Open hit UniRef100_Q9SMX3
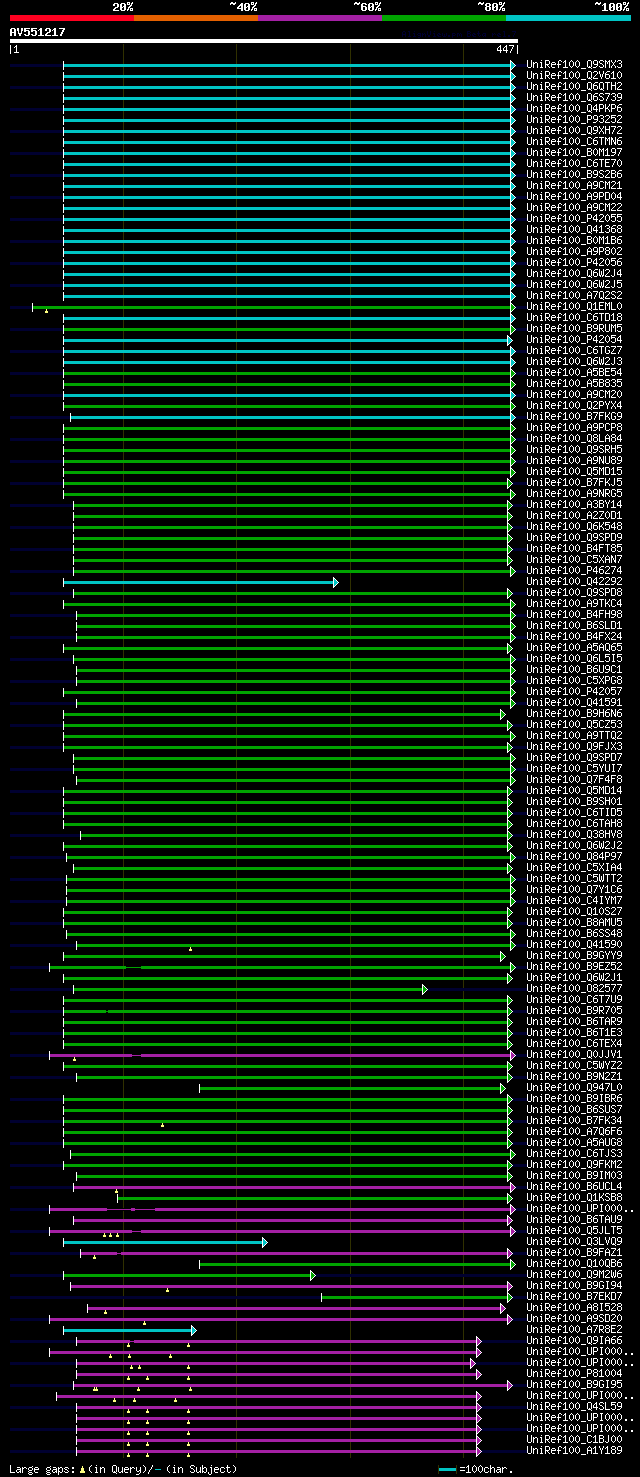The height and width of the screenshot is (1477, 640). coord(574,64)
